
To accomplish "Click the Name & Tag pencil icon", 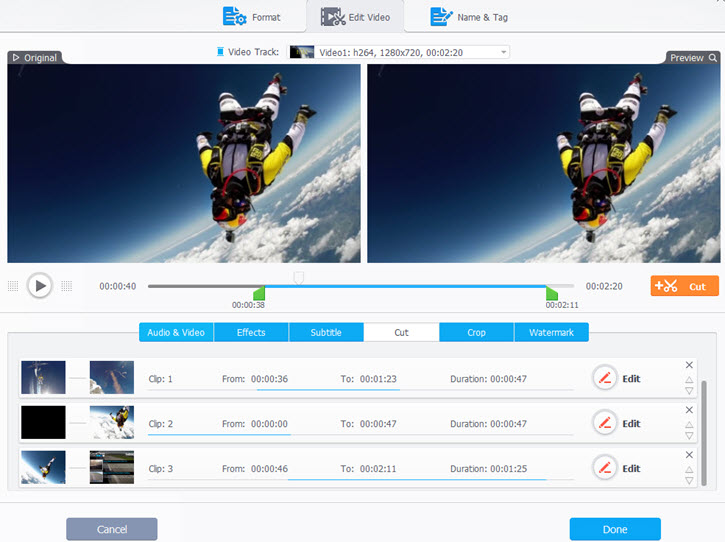I will [x=441, y=17].
